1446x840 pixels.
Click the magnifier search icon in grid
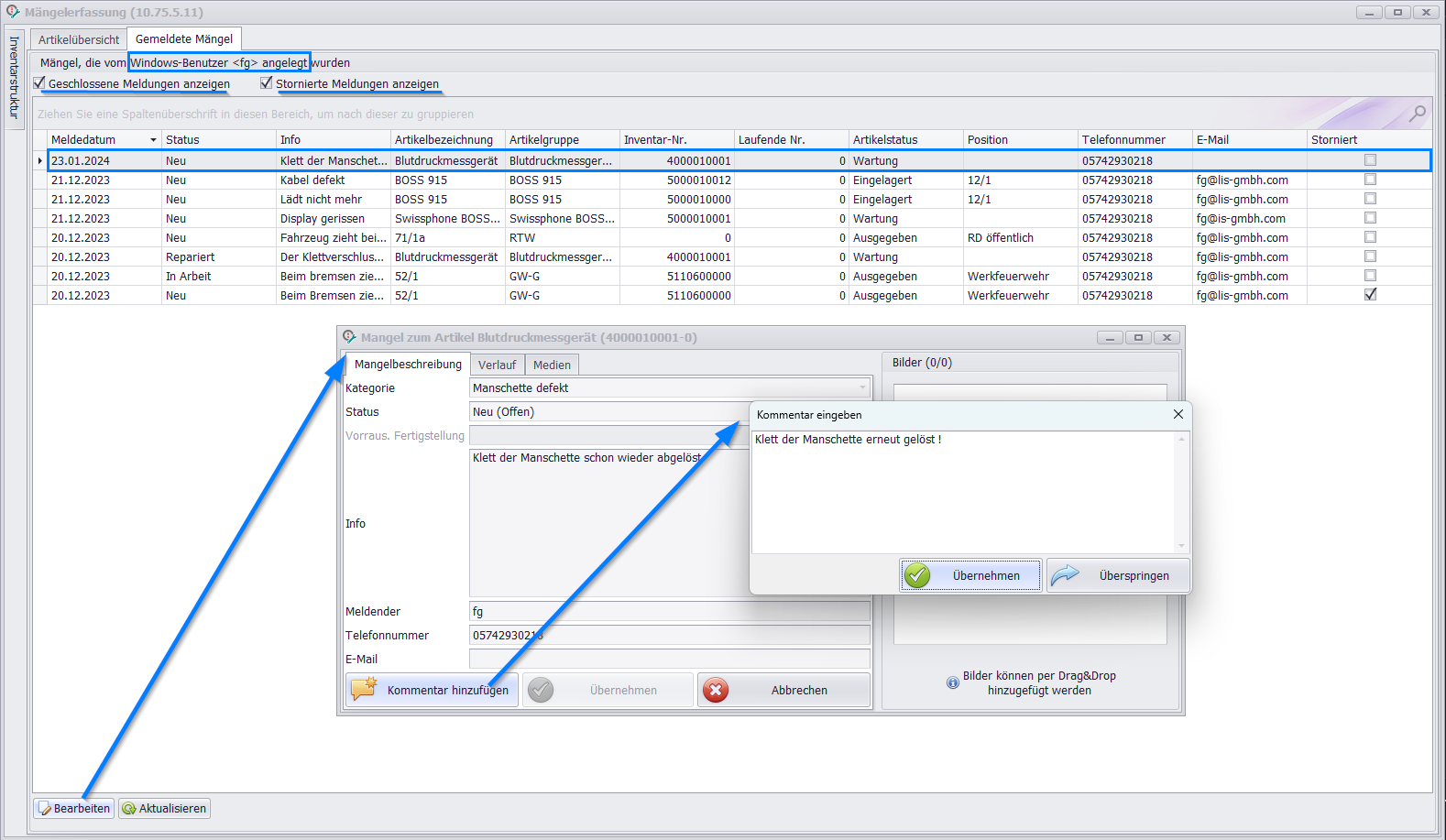(x=1417, y=114)
